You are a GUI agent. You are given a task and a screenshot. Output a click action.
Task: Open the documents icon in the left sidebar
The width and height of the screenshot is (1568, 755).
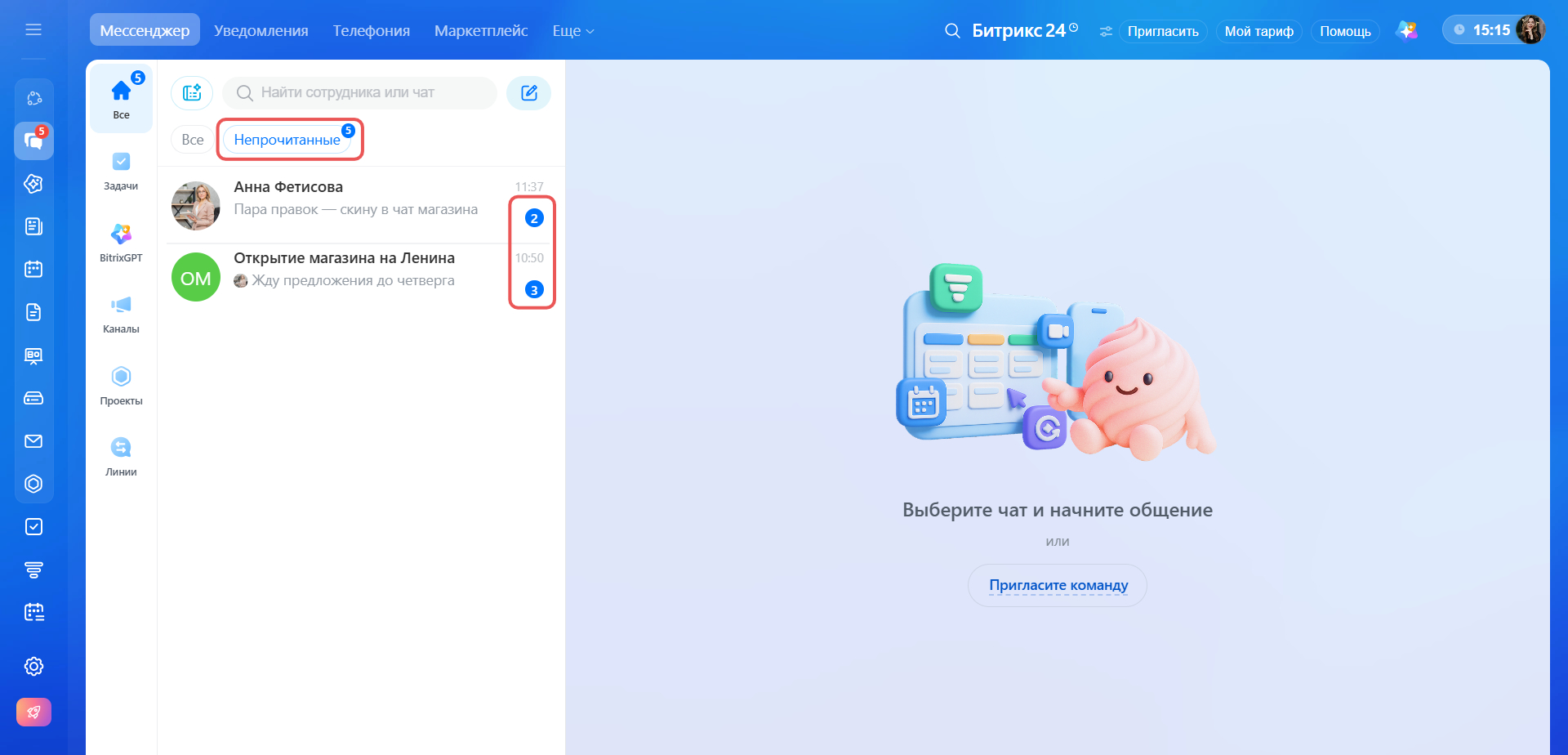pos(33,312)
